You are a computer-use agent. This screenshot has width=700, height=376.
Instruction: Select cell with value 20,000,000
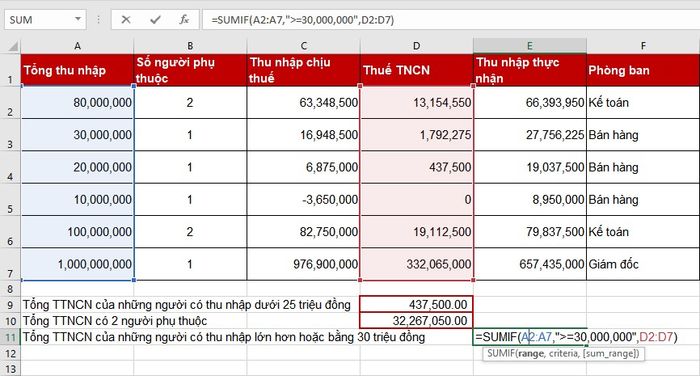77,167
